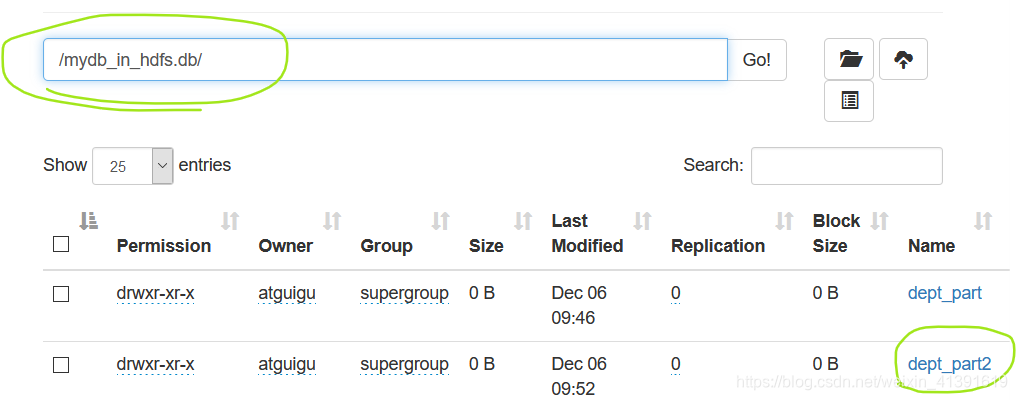This screenshot has height=400, width=1017.
Task: Tick the select-all header checkbox
Action: pyautogui.click(x=61, y=244)
